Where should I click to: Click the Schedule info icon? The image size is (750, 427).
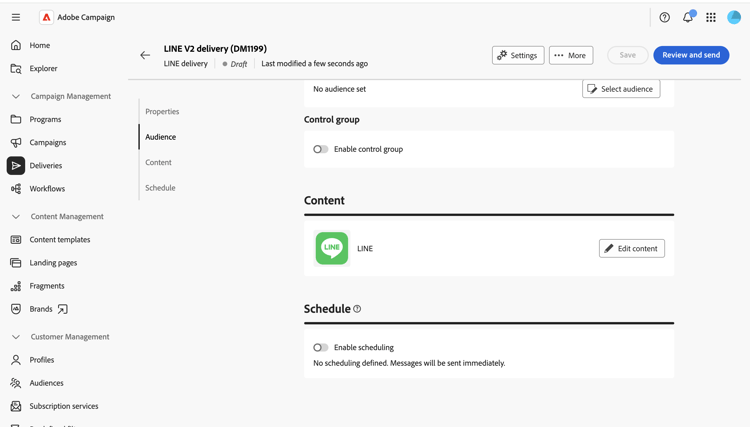pyautogui.click(x=357, y=309)
